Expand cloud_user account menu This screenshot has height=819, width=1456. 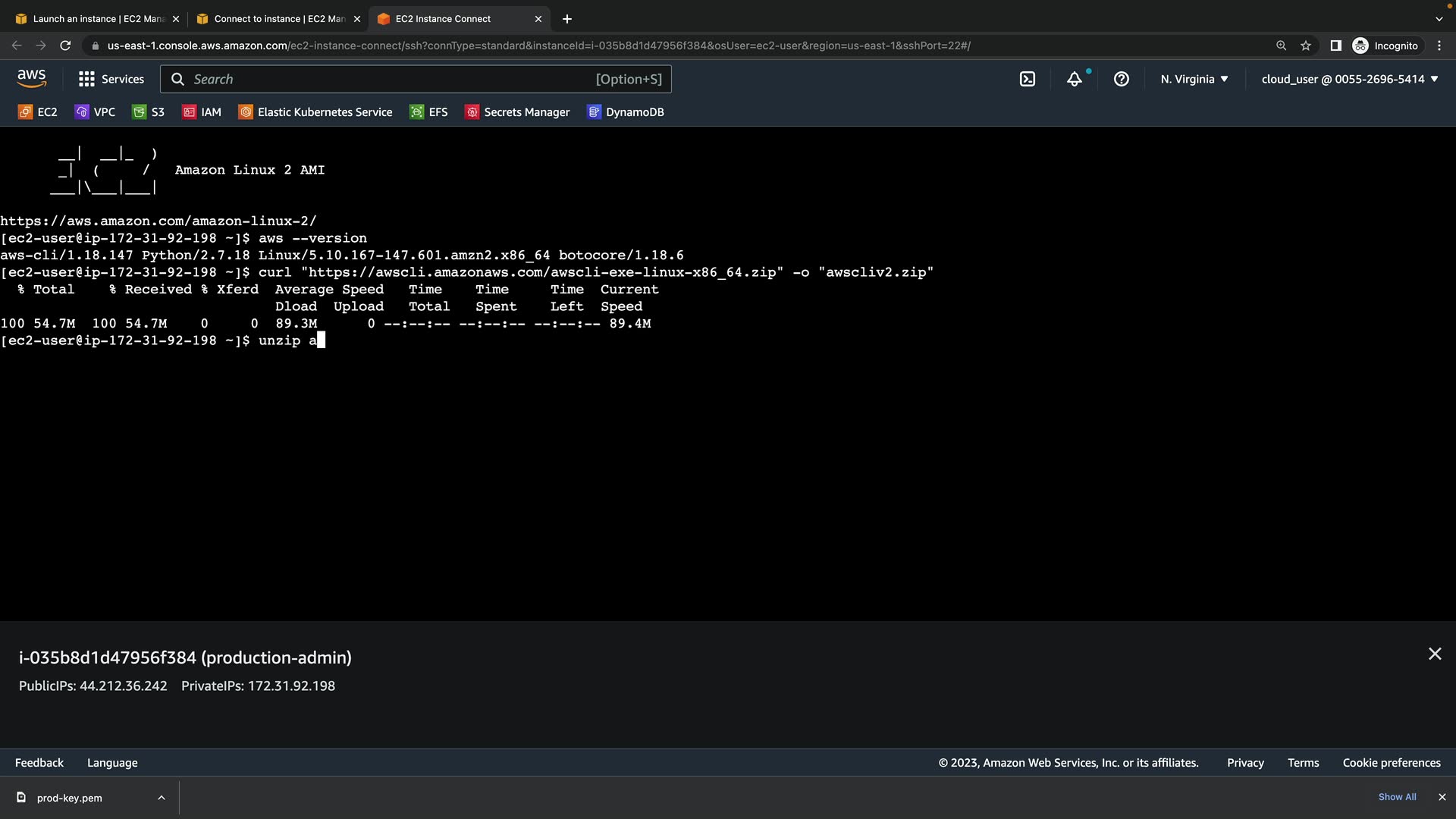1350,79
